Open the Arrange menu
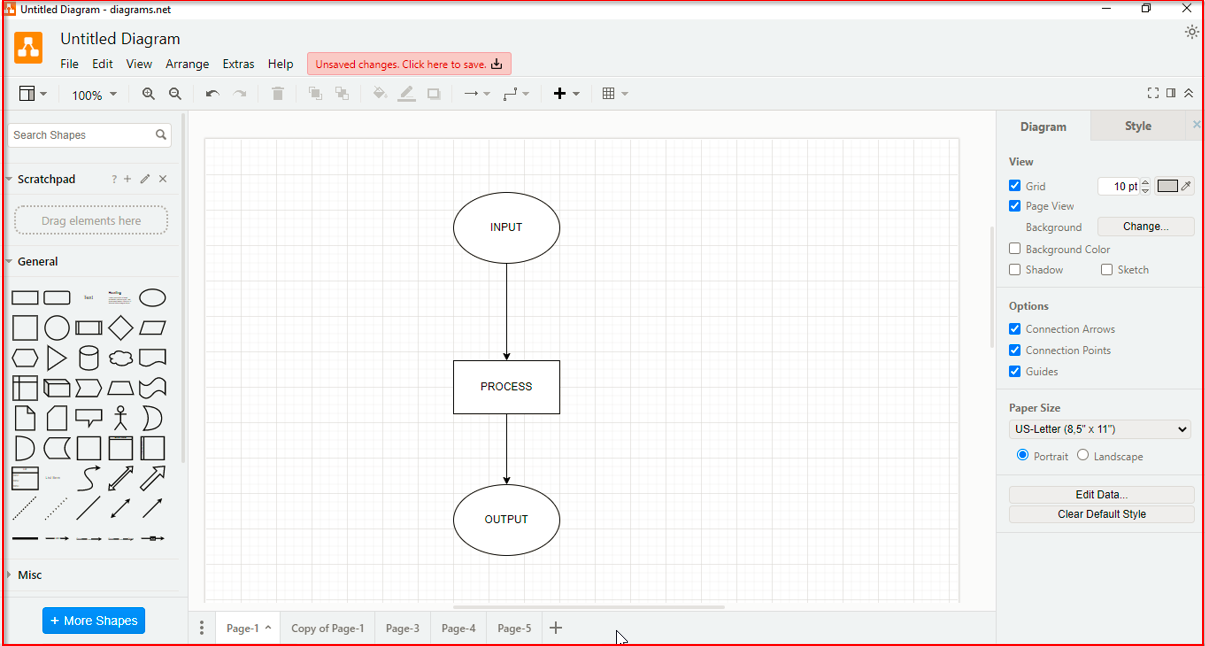 tap(187, 64)
